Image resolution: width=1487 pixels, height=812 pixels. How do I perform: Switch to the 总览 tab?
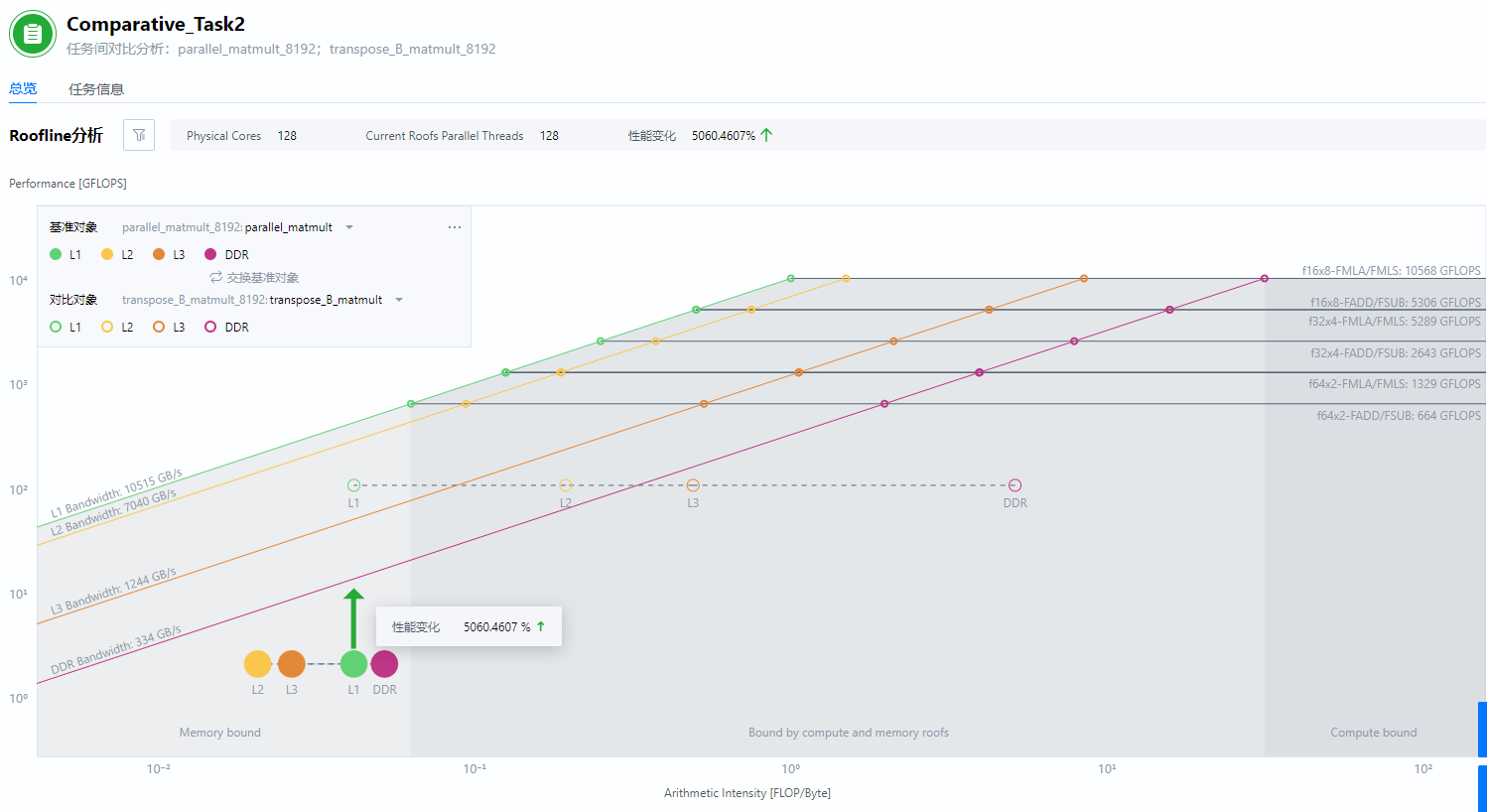pos(23,88)
